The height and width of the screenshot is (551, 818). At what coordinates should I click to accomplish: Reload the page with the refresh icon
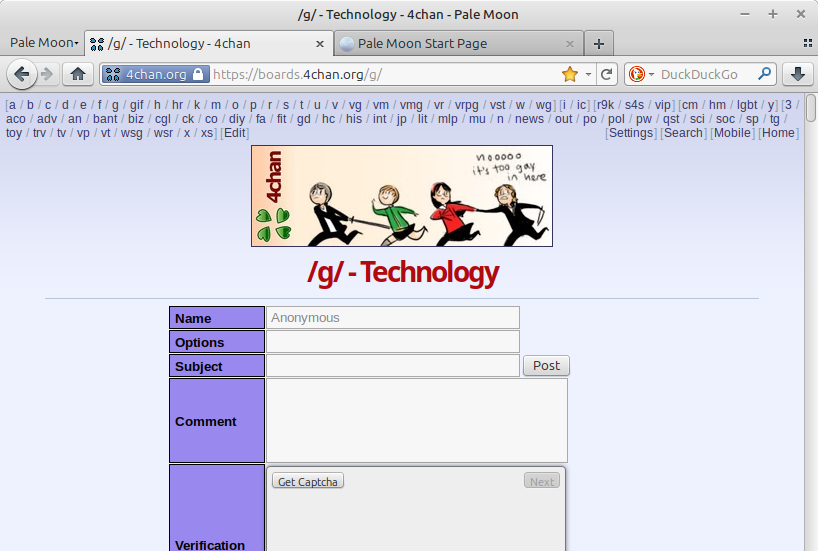click(606, 74)
